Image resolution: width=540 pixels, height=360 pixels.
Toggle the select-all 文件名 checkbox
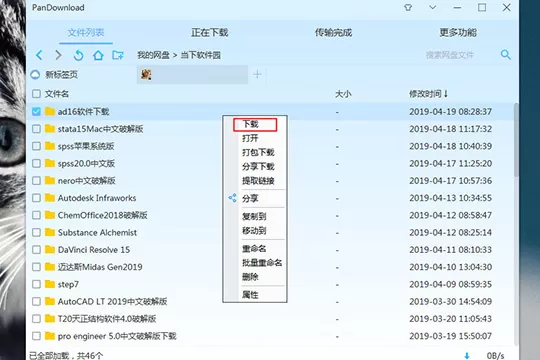pyautogui.click(x=36, y=94)
